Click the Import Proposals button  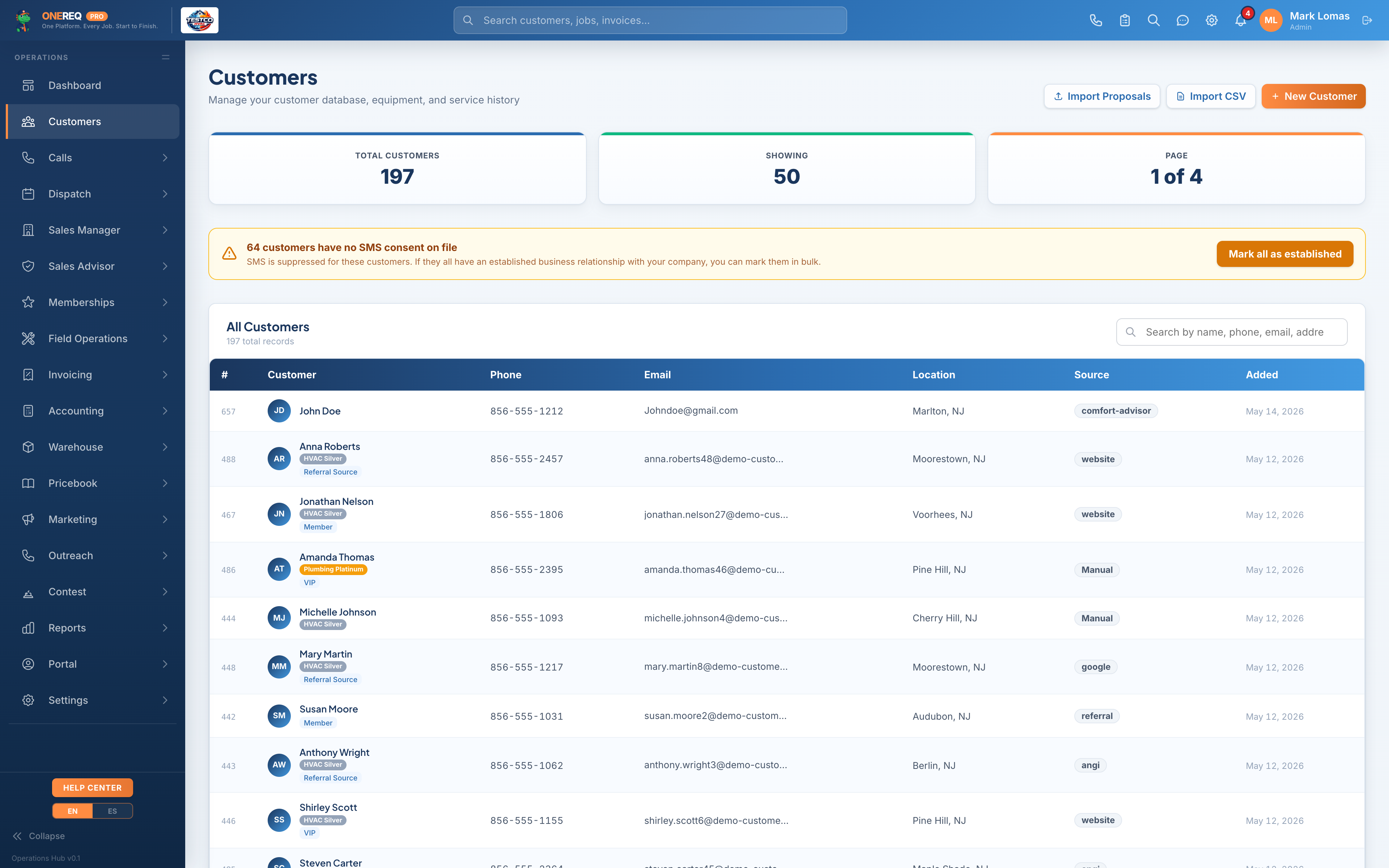click(1101, 97)
